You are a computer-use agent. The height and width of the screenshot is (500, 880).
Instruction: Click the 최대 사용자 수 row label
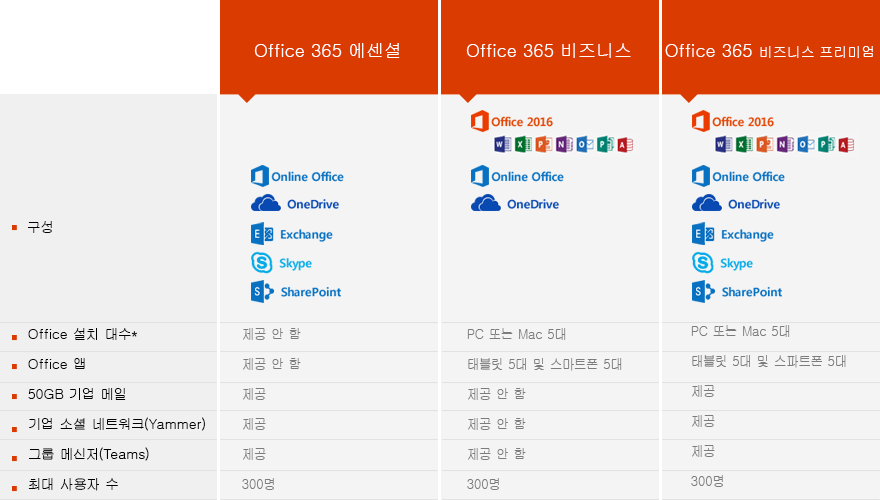pyautogui.click(x=73, y=484)
